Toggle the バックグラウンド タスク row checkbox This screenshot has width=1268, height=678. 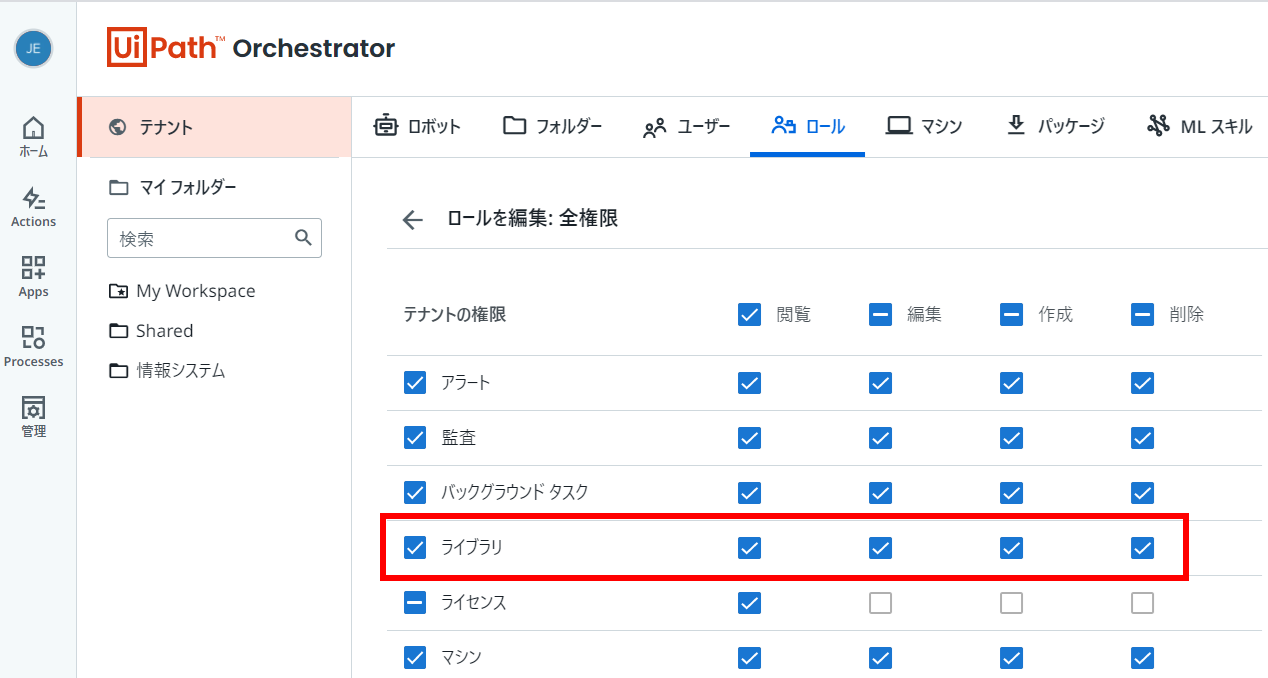(x=415, y=493)
